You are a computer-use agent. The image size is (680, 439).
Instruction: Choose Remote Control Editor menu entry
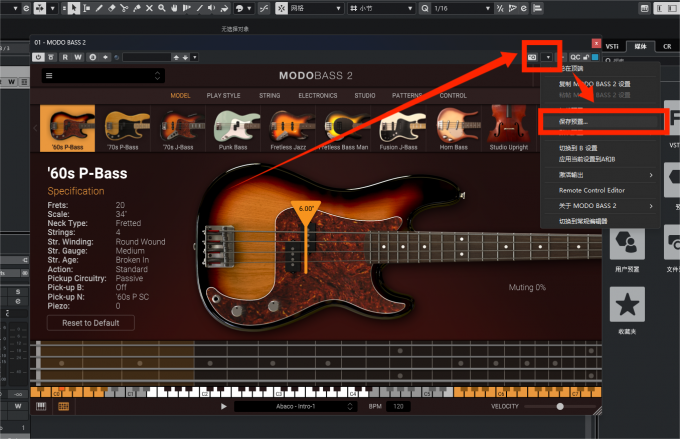[600, 190]
